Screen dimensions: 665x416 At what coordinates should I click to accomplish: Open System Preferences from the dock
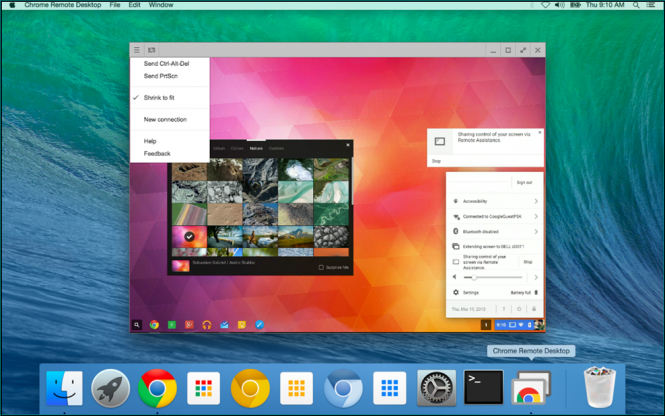[436, 388]
